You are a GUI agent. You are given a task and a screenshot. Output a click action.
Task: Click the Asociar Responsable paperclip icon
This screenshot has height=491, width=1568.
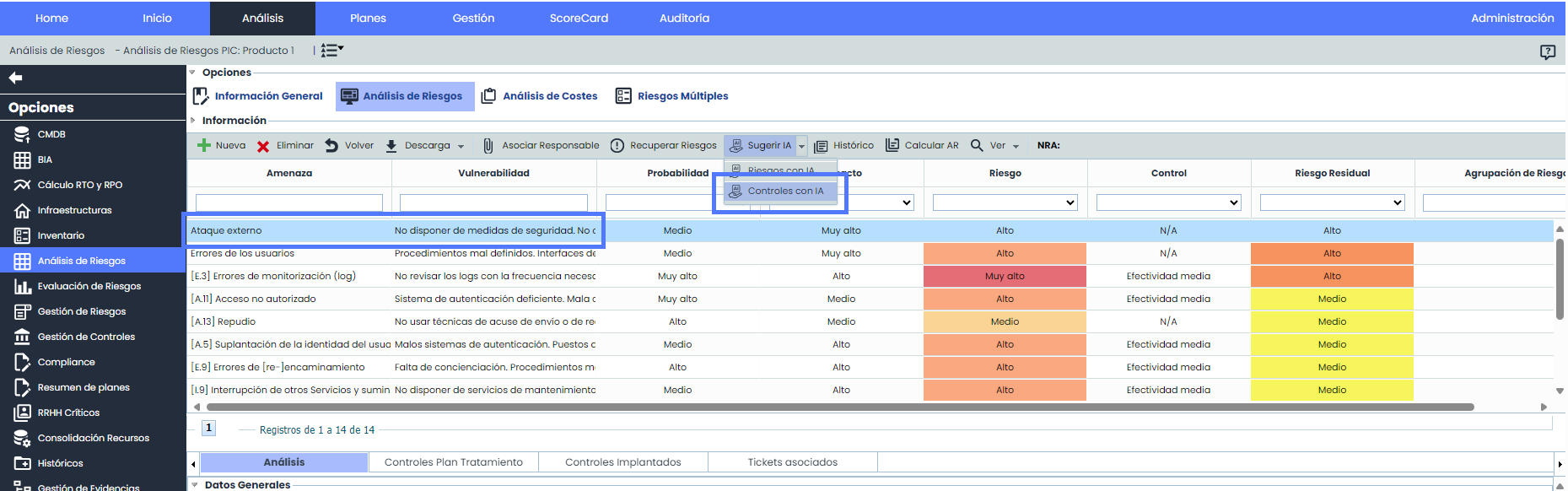488,146
